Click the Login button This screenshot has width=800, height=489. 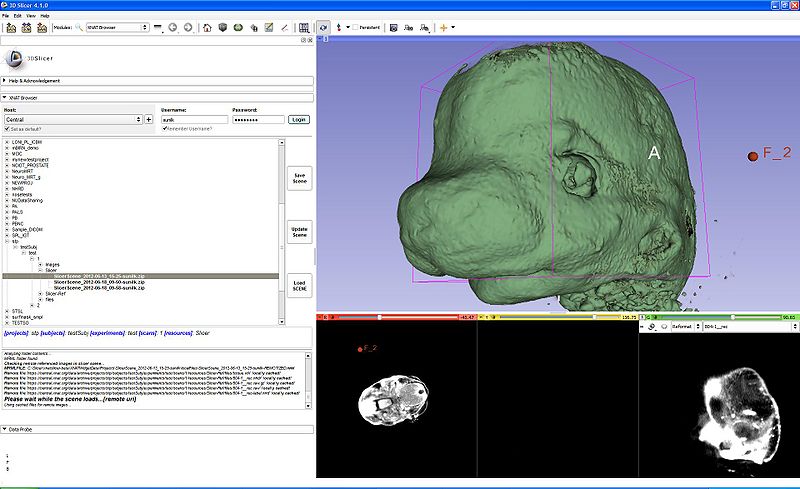pyautogui.click(x=298, y=119)
